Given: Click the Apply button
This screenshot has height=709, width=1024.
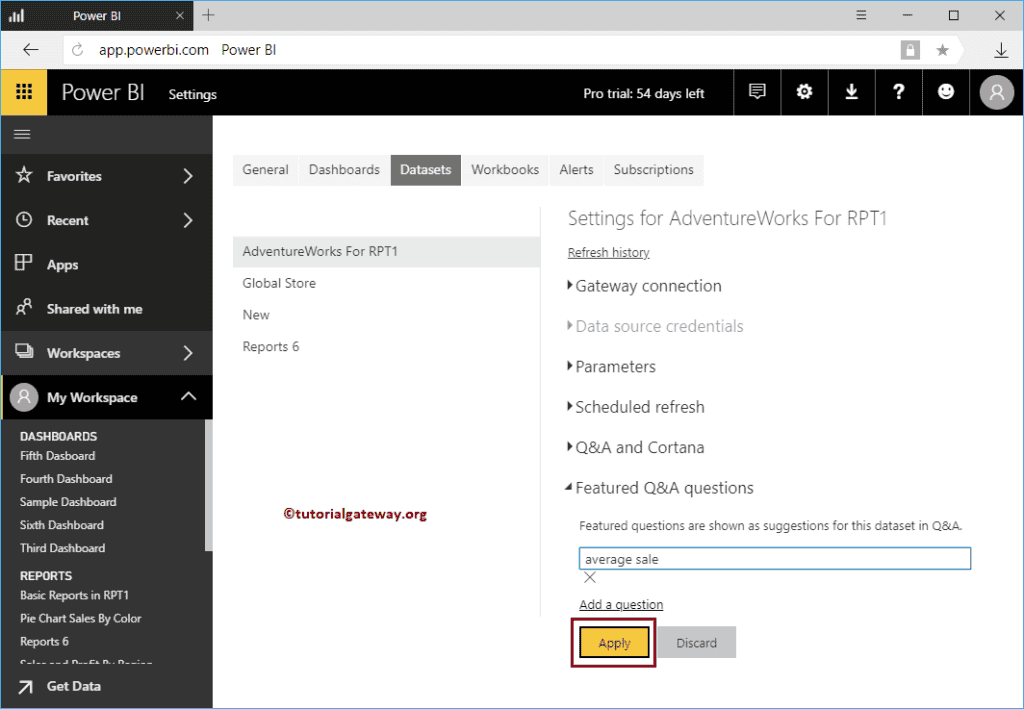Looking at the screenshot, I should [x=614, y=643].
